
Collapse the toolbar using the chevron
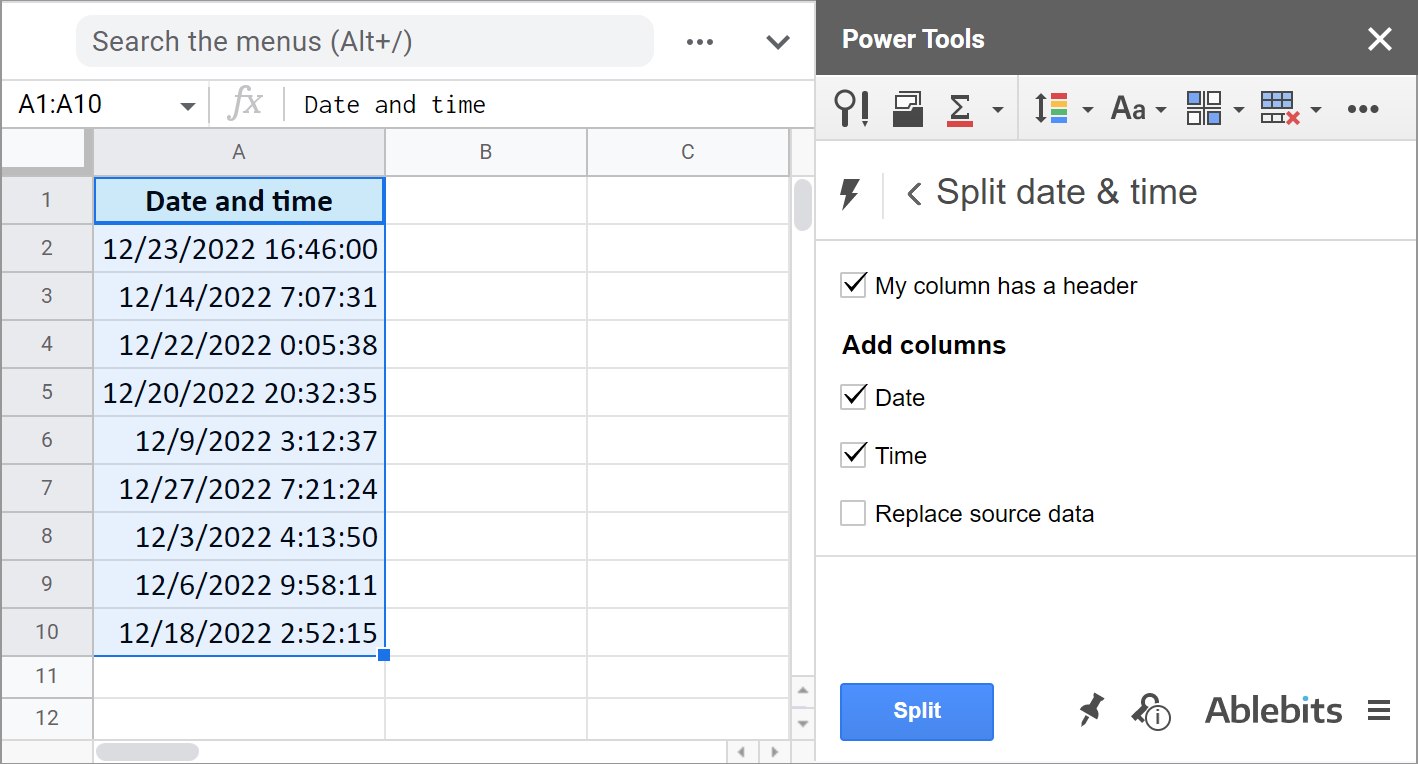(778, 42)
